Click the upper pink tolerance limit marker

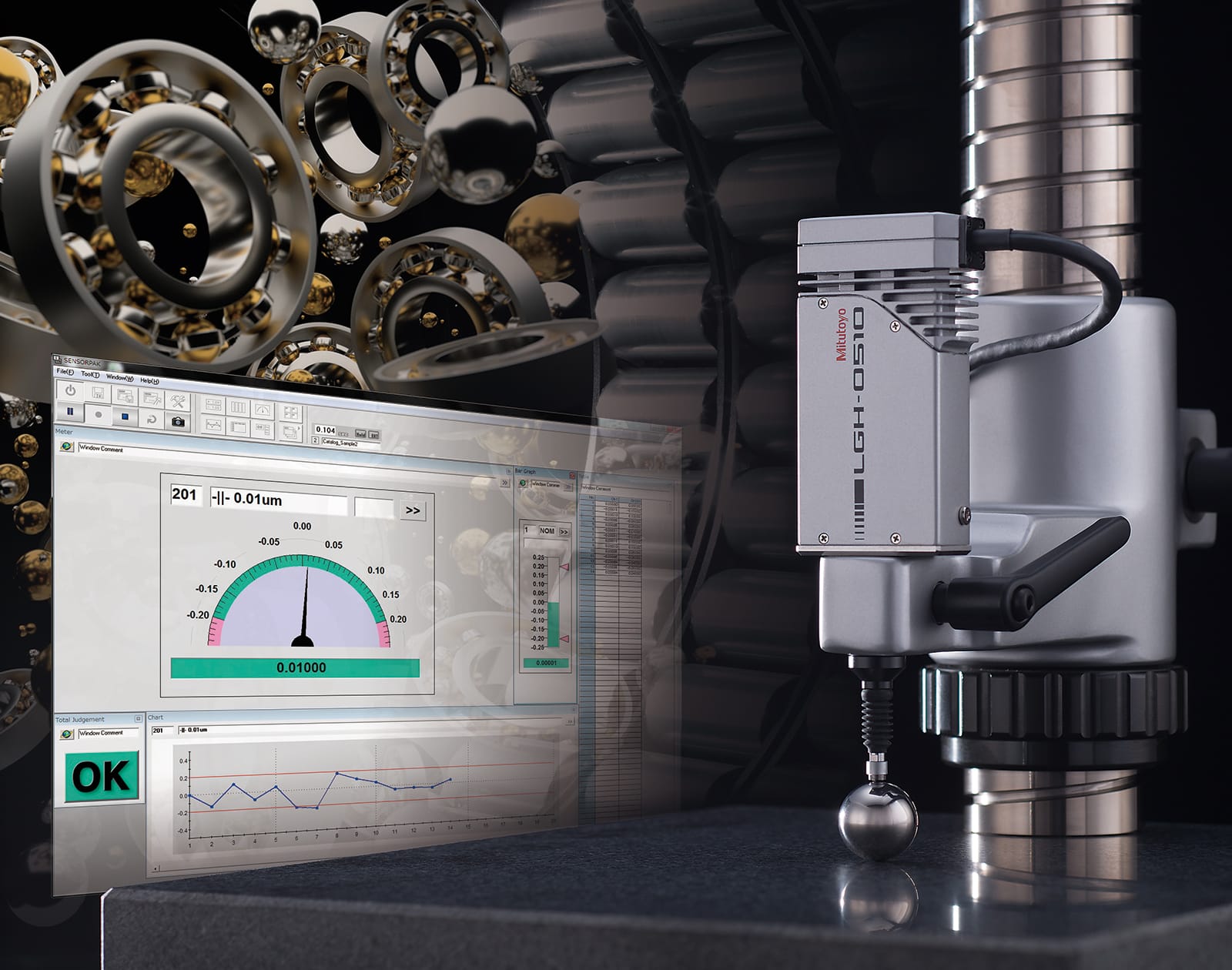coord(564,567)
